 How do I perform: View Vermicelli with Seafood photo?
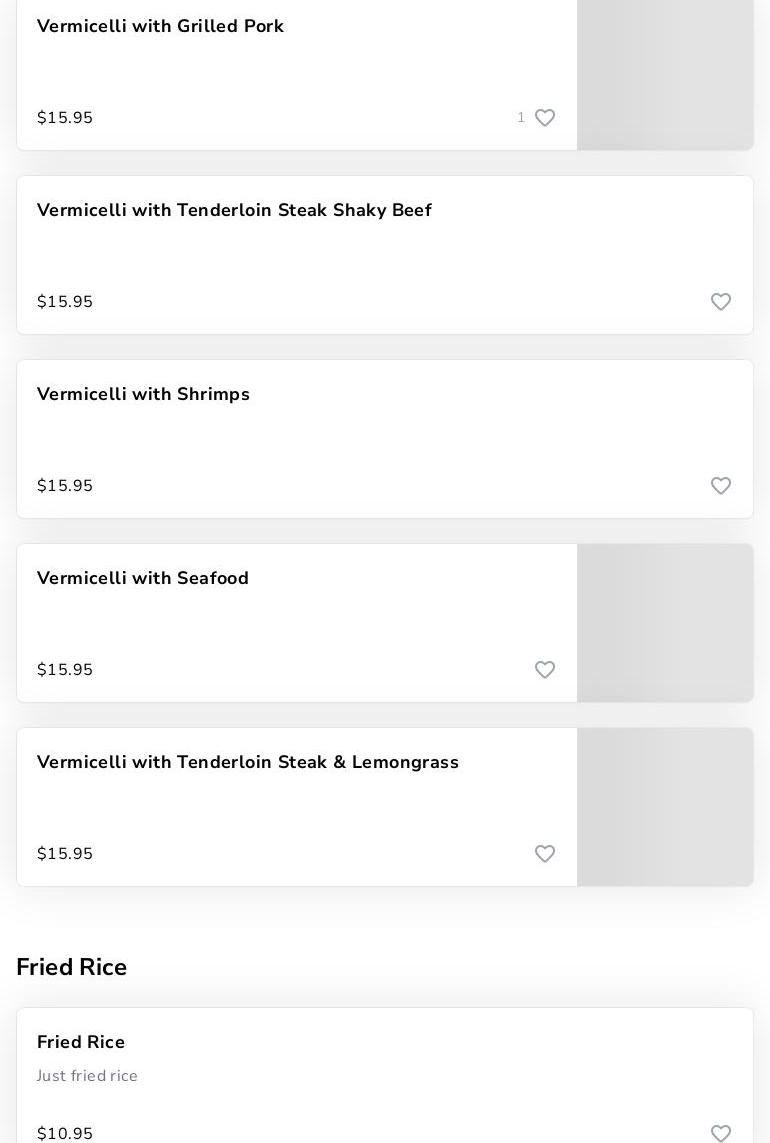[665, 623]
